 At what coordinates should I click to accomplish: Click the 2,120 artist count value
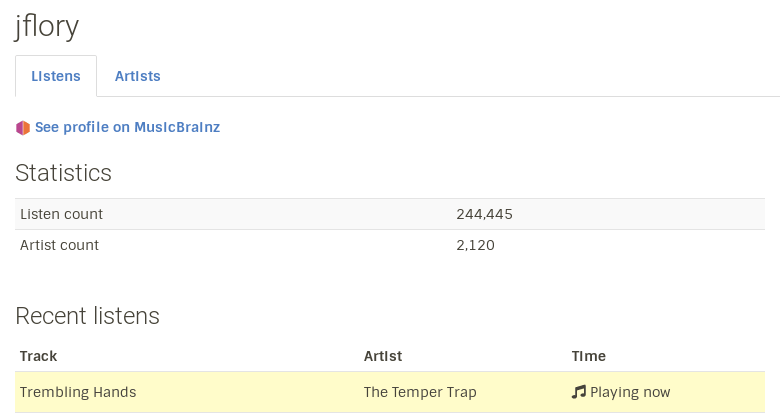[x=475, y=245]
